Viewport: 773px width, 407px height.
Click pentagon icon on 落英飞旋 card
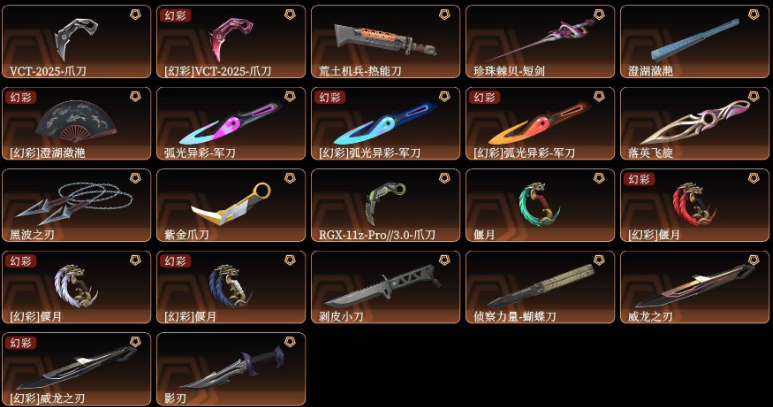point(753,97)
